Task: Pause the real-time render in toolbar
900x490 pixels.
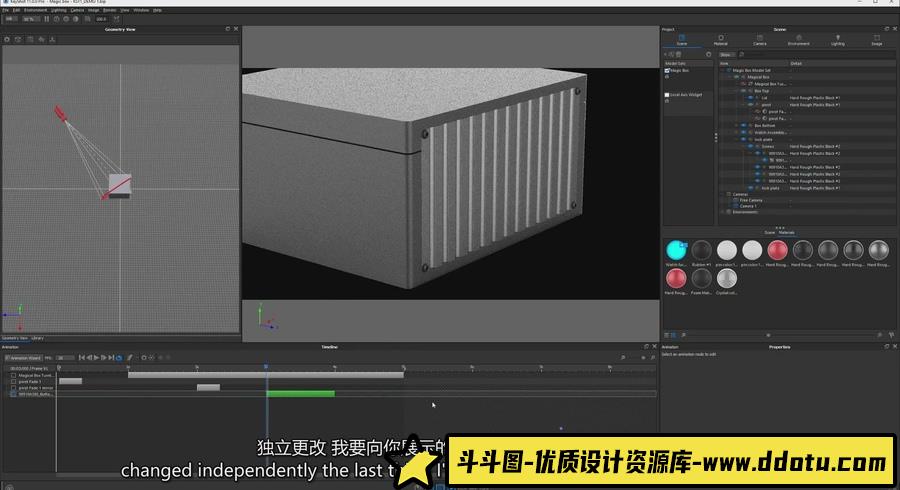Action: [46, 19]
